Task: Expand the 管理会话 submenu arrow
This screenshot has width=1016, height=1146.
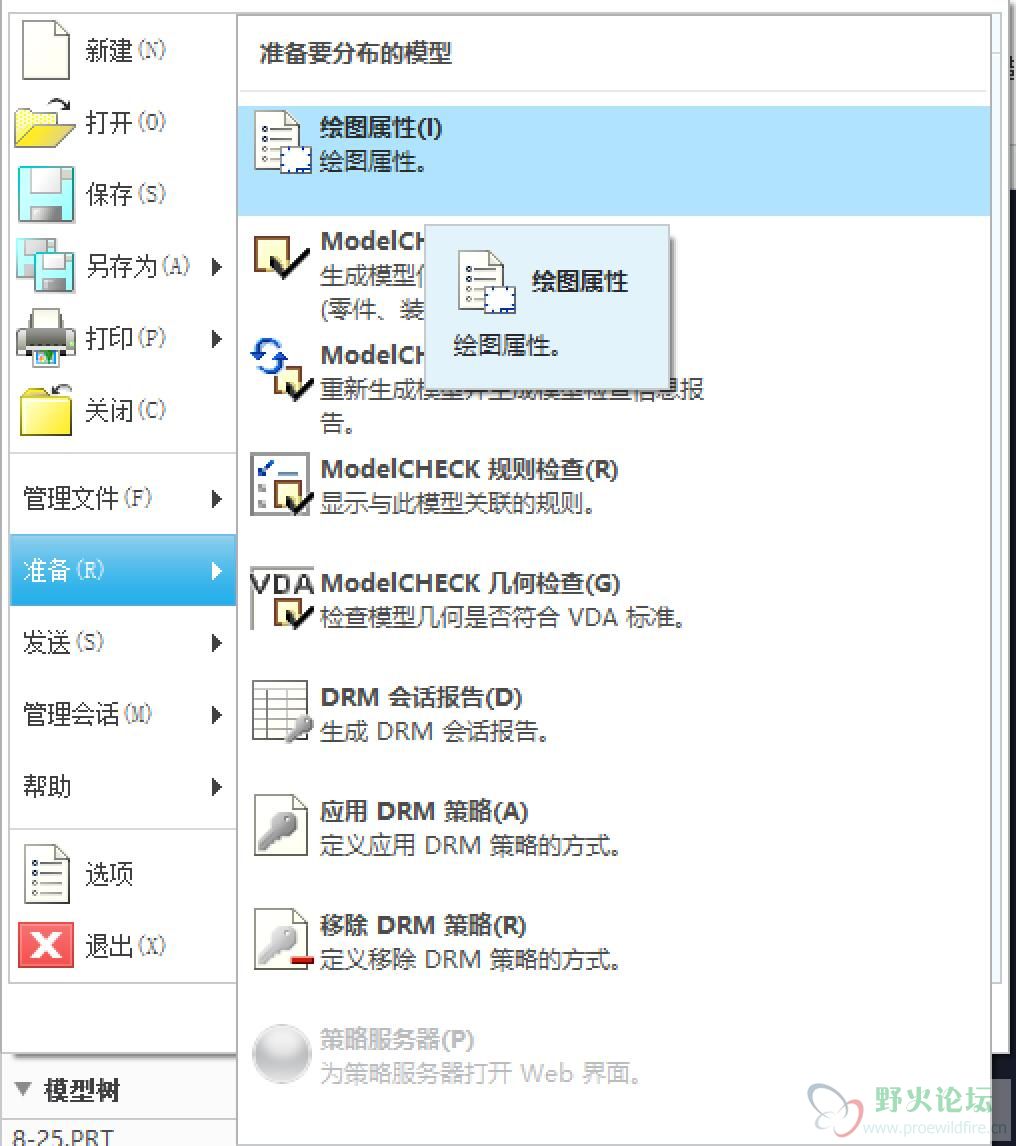Action: coord(216,715)
